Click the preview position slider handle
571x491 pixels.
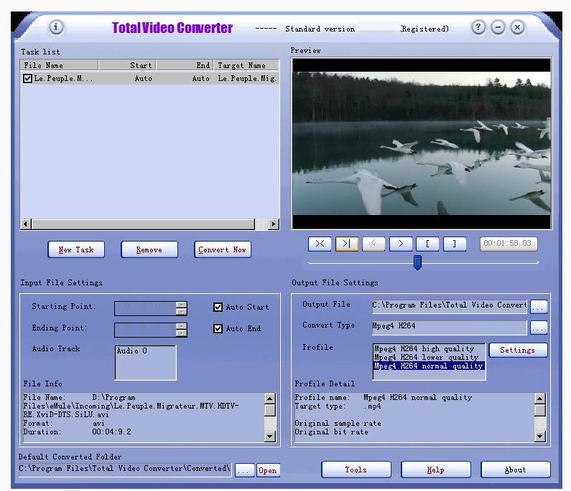[418, 262]
